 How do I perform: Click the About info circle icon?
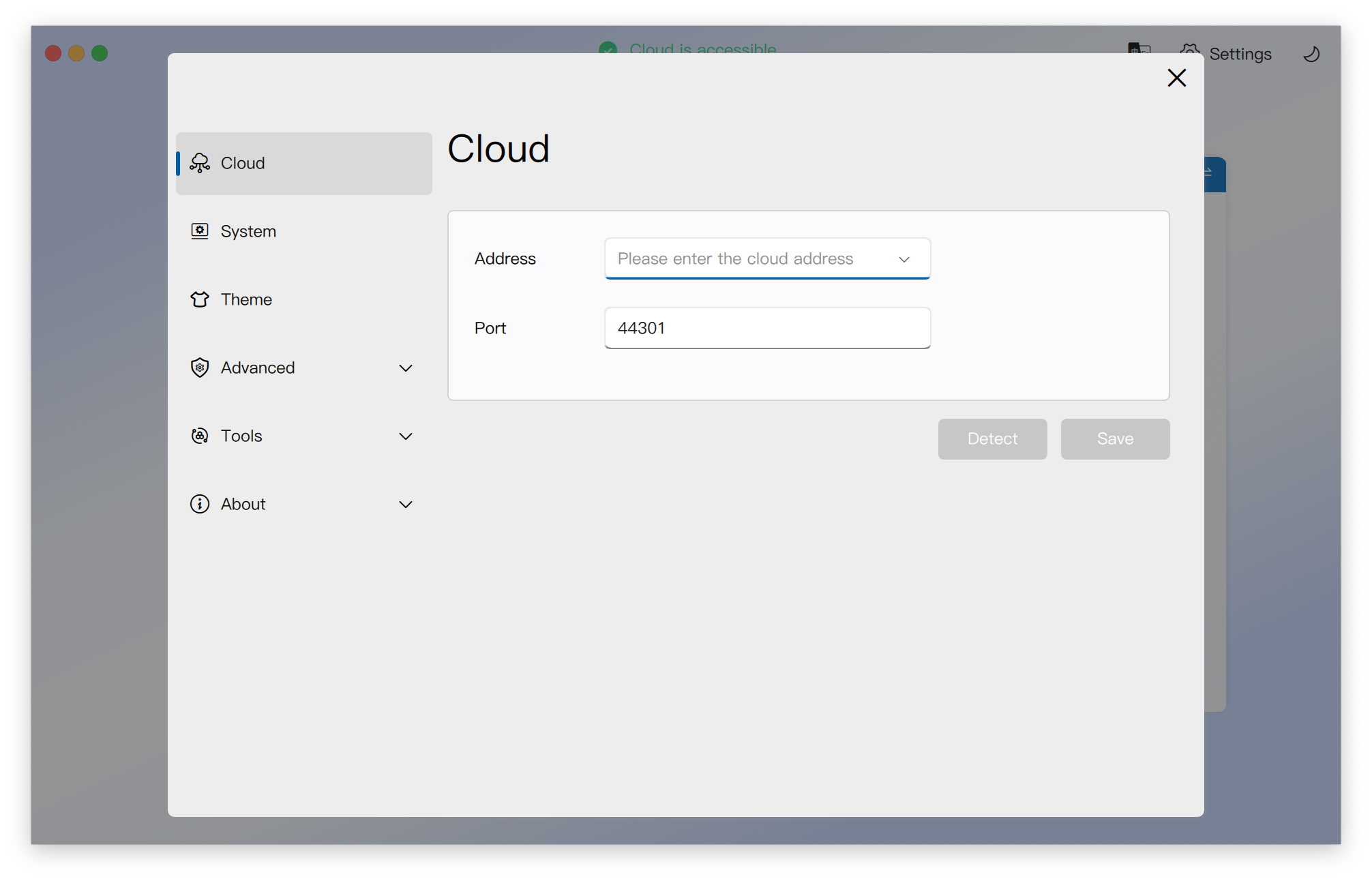tap(200, 504)
